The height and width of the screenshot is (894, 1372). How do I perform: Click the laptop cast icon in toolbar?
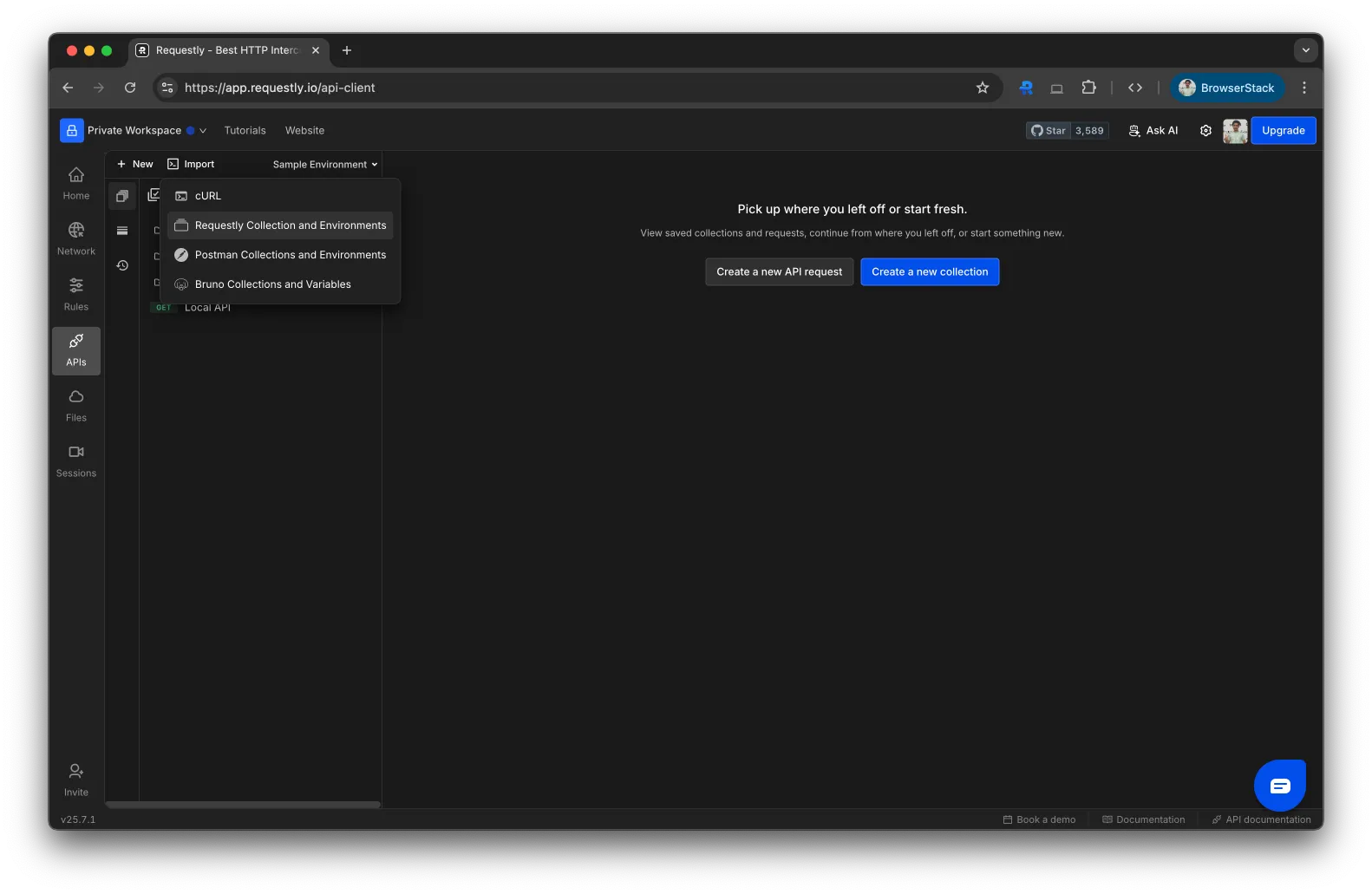[1056, 88]
